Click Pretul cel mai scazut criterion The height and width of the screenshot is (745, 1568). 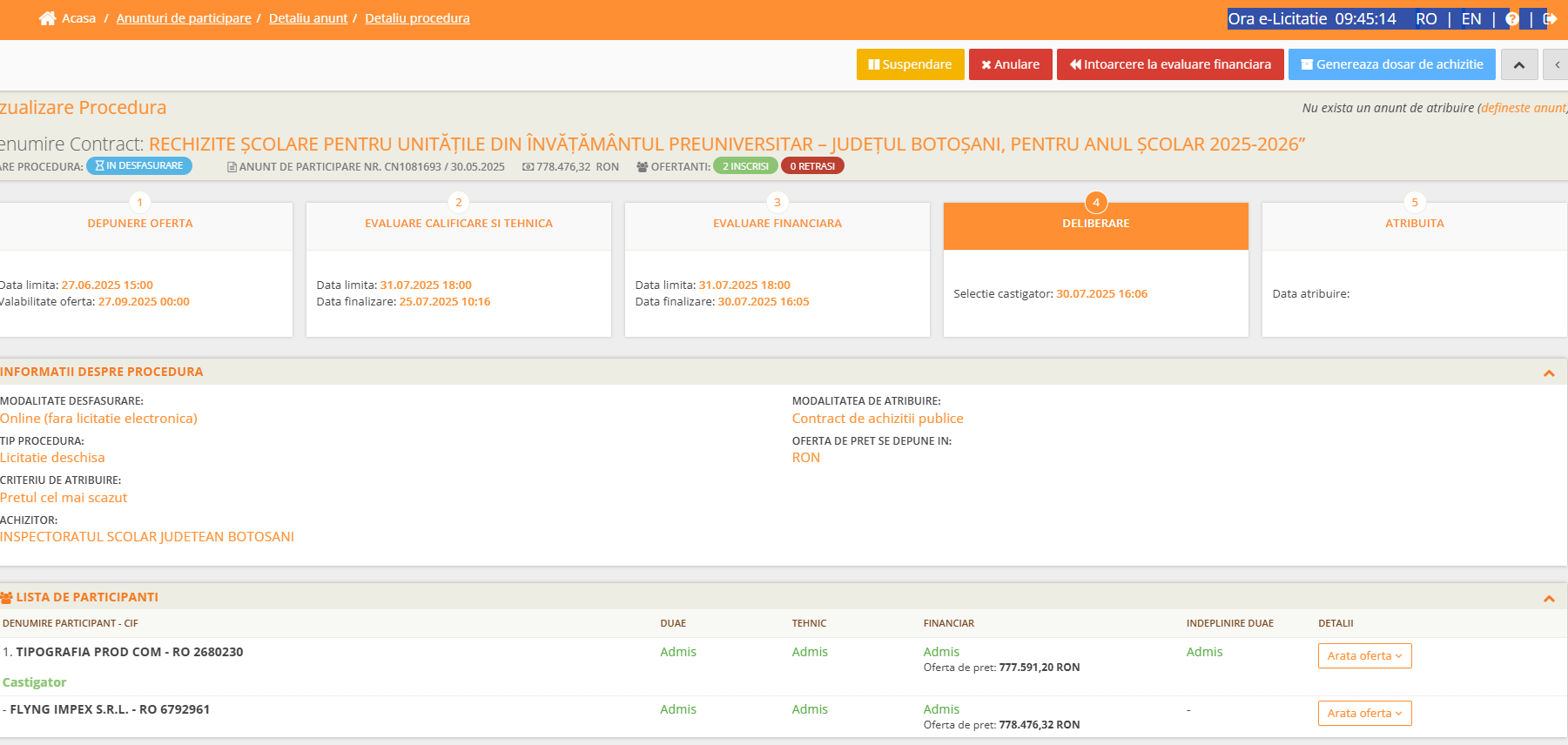click(64, 498)
